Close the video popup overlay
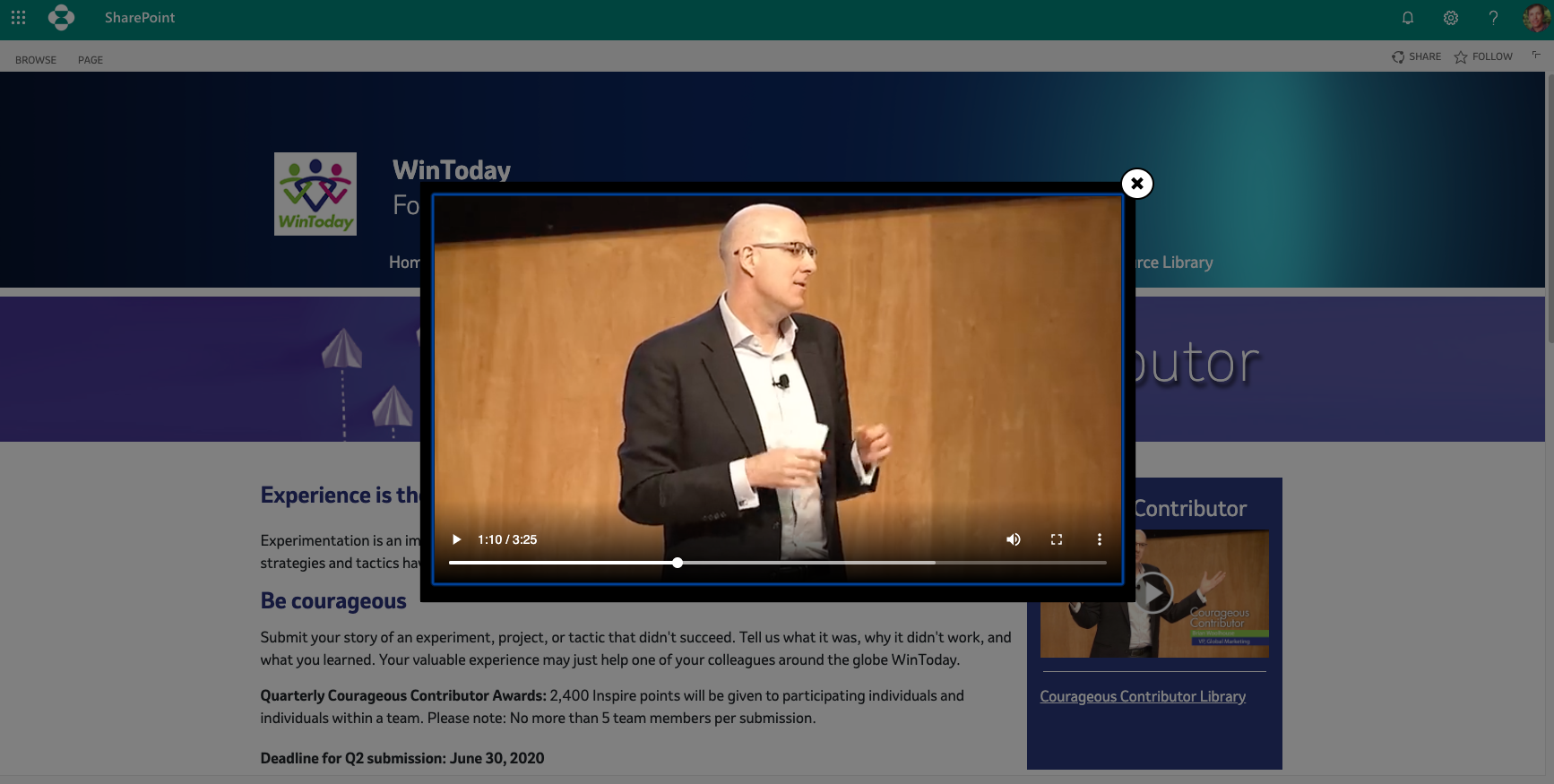The image size is (1554, 784). click(1136, 184)
